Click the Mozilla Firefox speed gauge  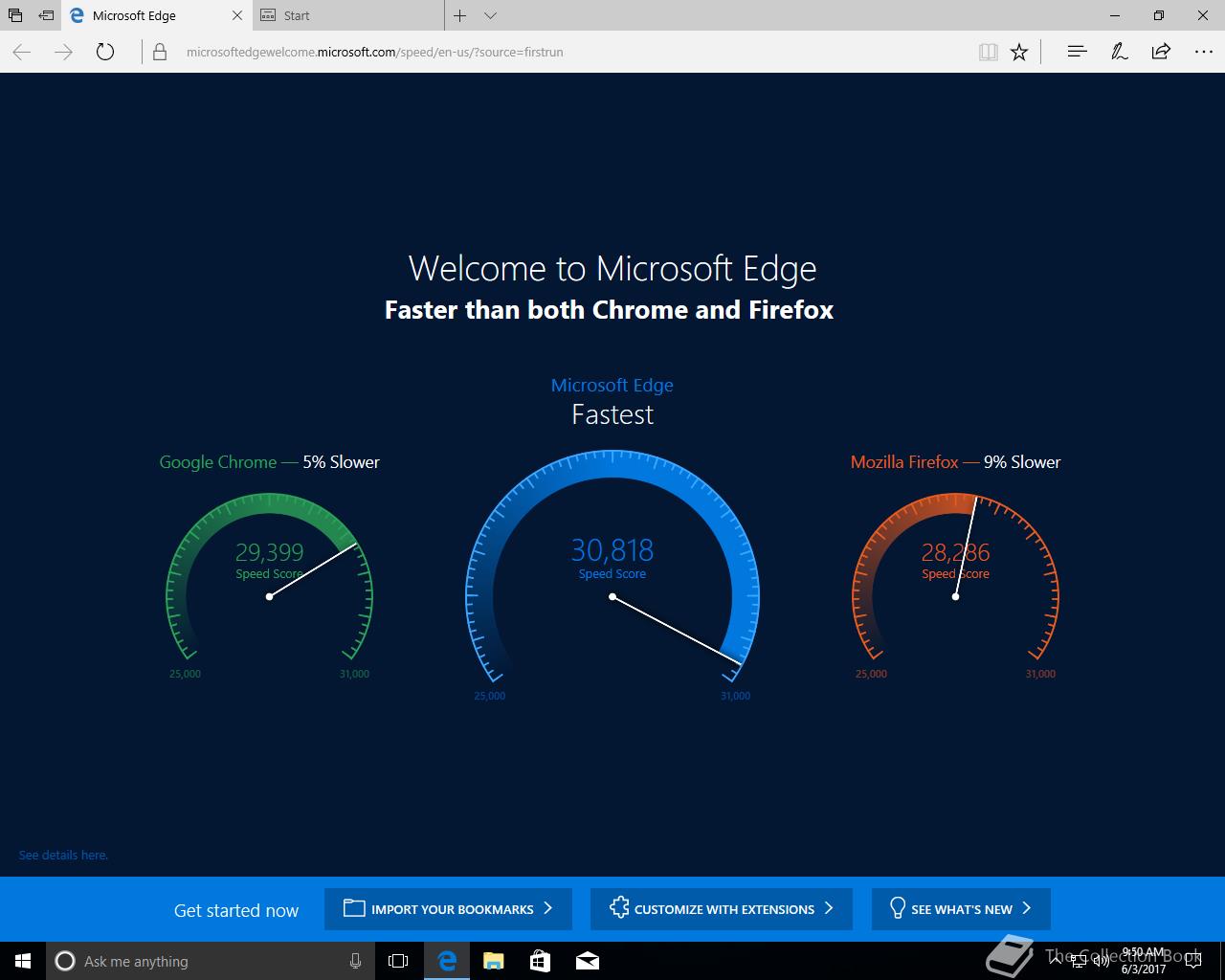tap(955, 577)
